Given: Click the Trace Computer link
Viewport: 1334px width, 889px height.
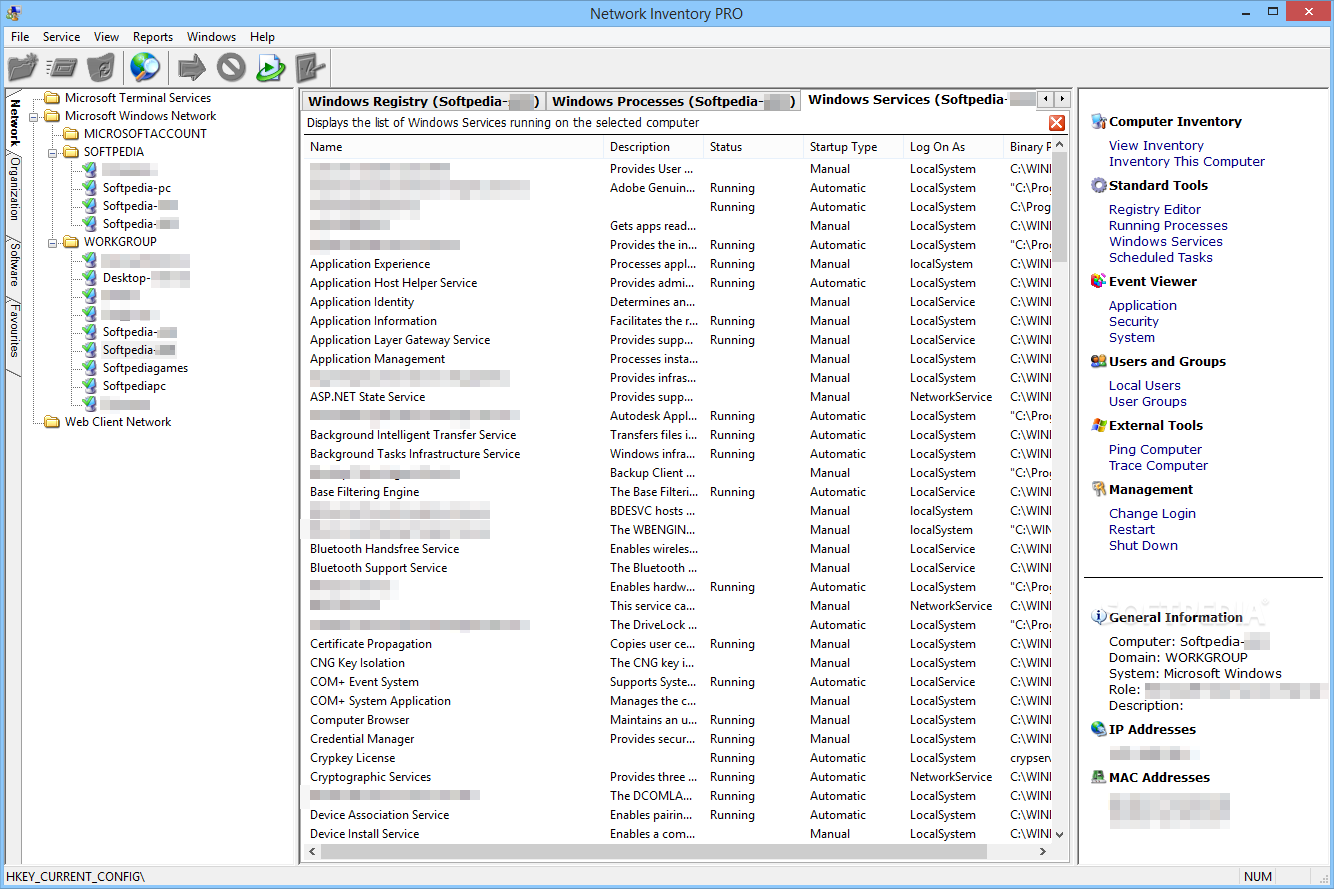Looking at the screenshot, I should 1158,465.
